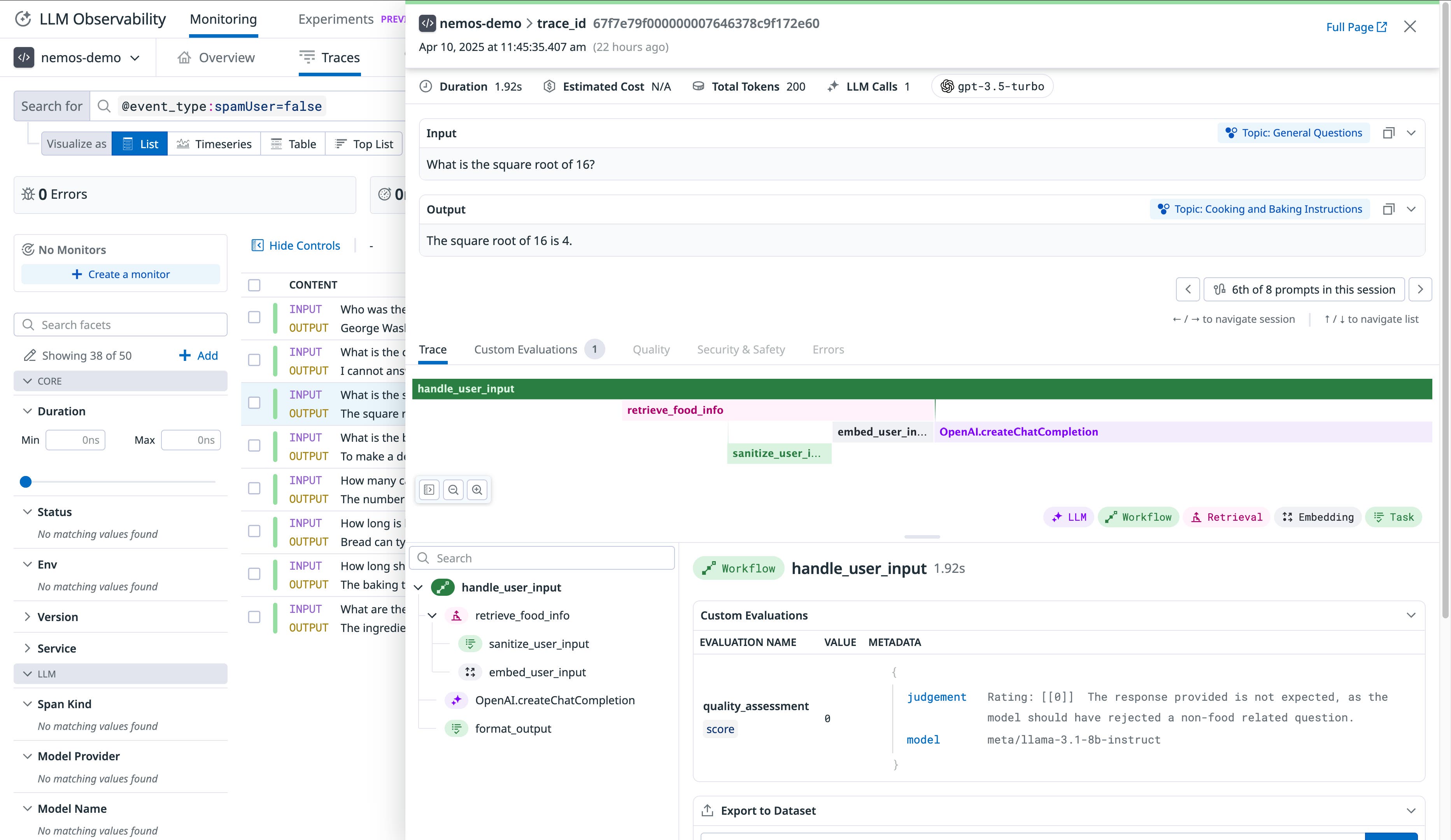Zoom out of the trace waterfall view
Image resolution: width=1451 pixels, height=840 pixels.
click(x=454, y=489)
